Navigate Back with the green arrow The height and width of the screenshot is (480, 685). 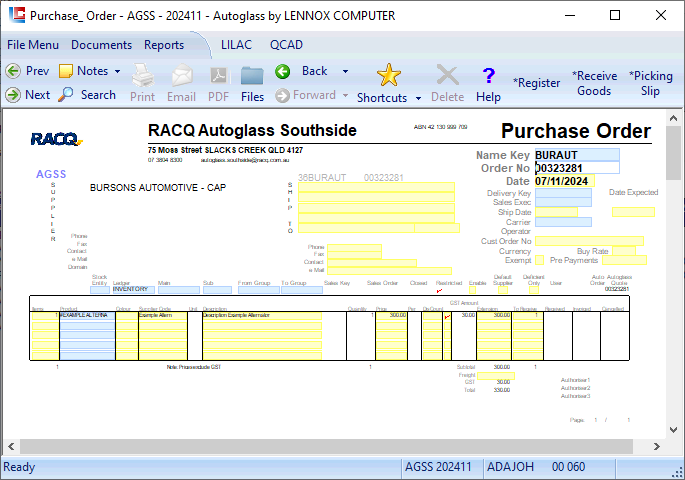point(301,71)
